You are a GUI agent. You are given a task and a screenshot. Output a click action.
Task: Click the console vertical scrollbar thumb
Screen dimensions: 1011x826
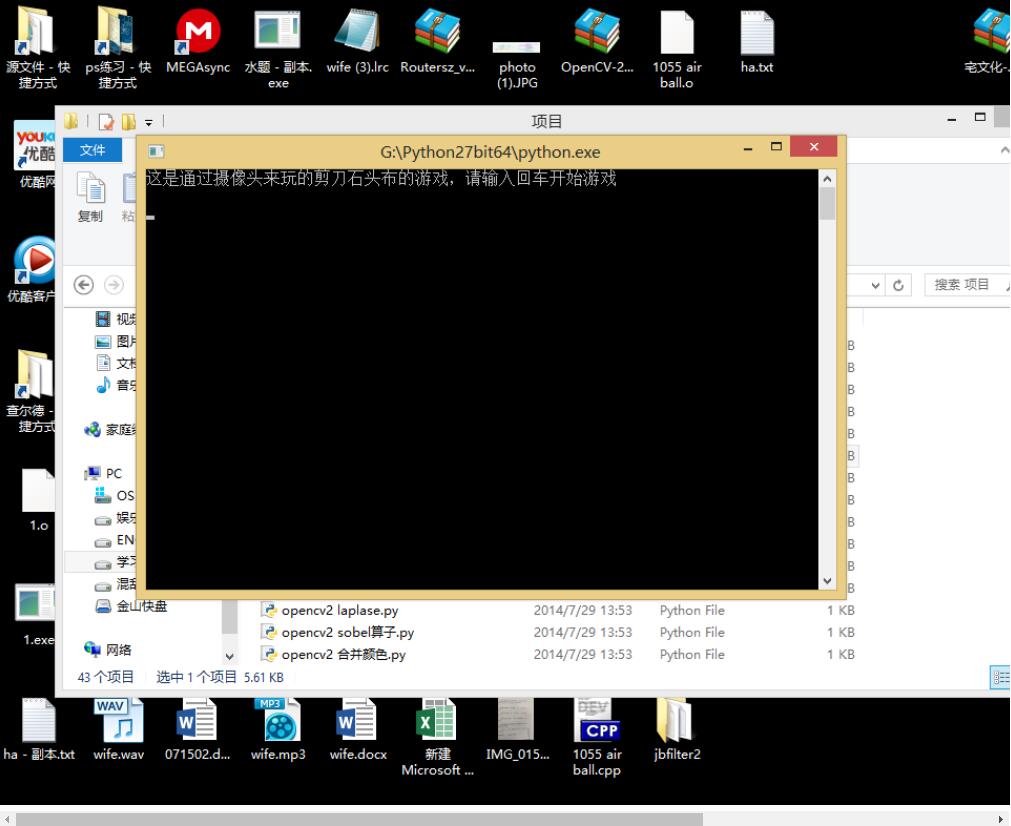[x=827, y=204]
